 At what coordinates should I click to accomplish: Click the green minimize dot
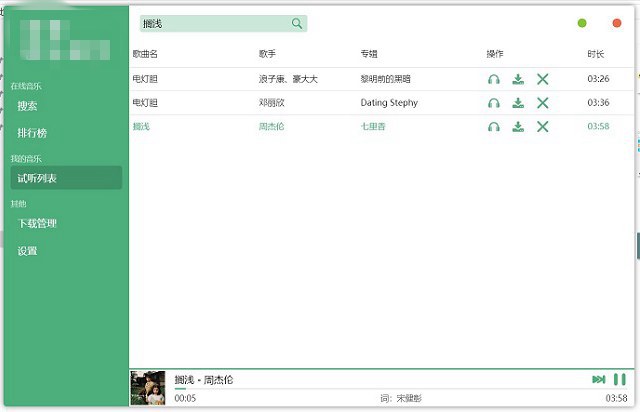point(582,23)
